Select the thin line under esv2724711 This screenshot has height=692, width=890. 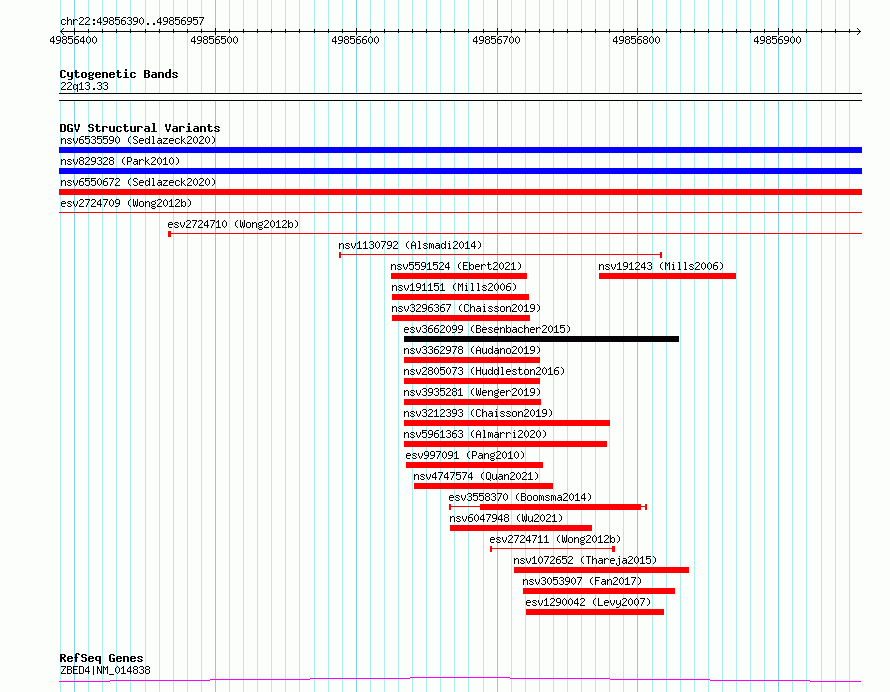pyautogui.click(x=552, y=549)
